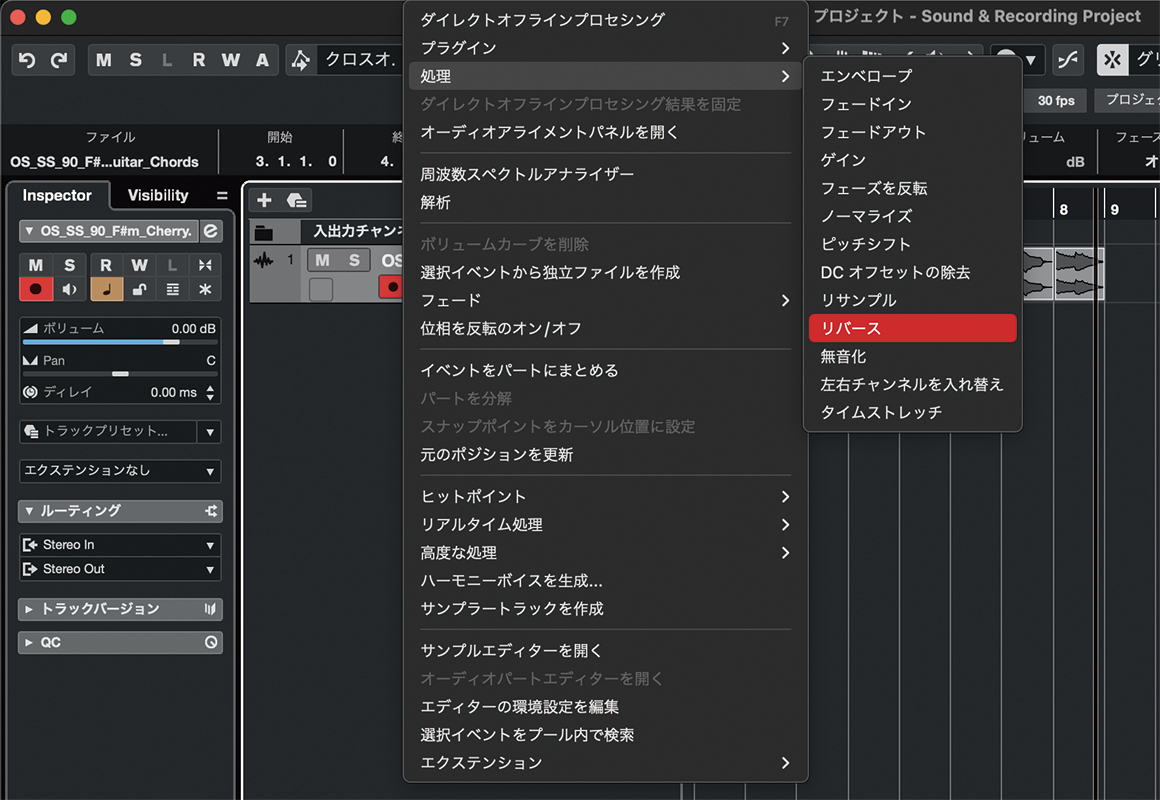Open the Stereo Out output dropdown
This screenshot has width=1160, height=800.
[x=120, y=569]
